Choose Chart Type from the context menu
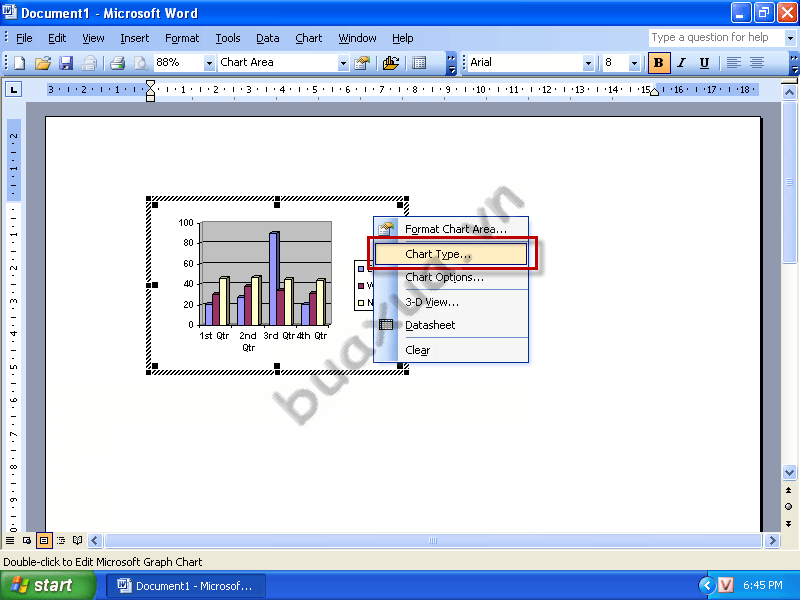 pos(451,254)
